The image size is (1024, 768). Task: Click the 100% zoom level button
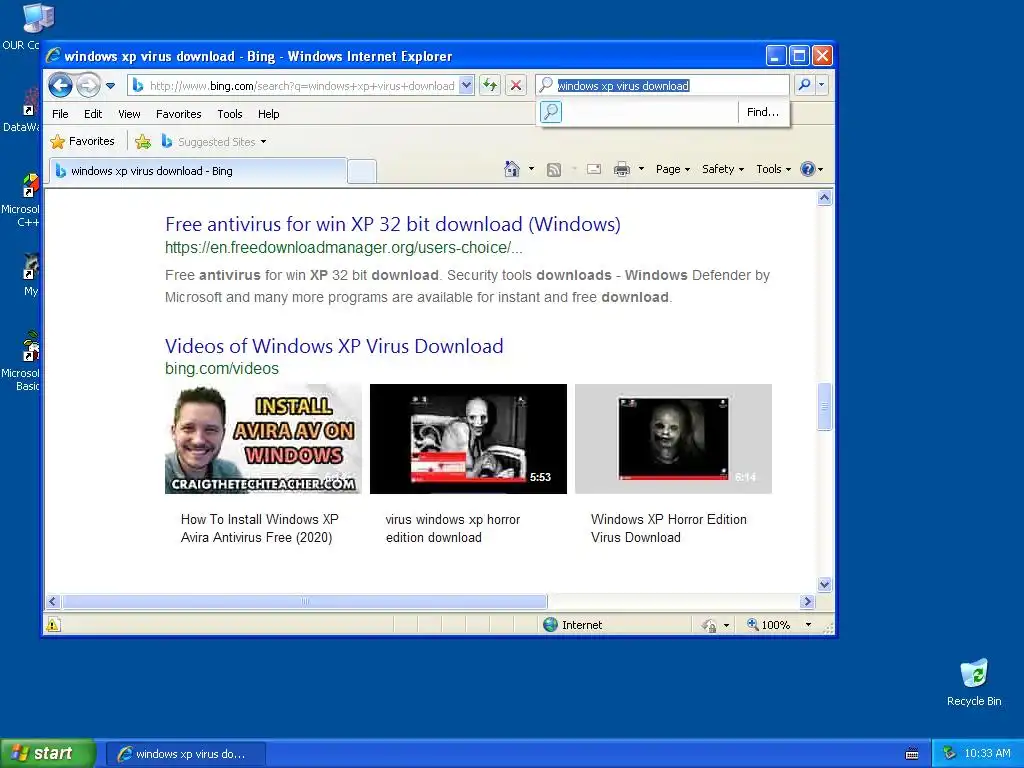pos(769,625)
